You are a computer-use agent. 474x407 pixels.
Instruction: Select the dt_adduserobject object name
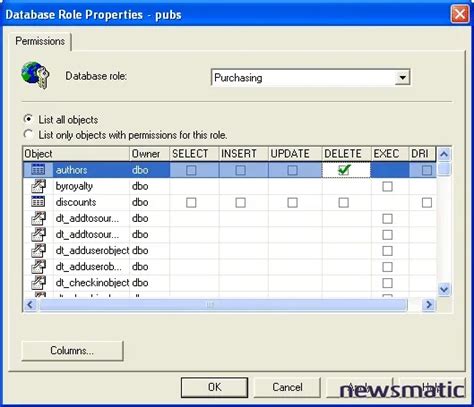[92, 250]
